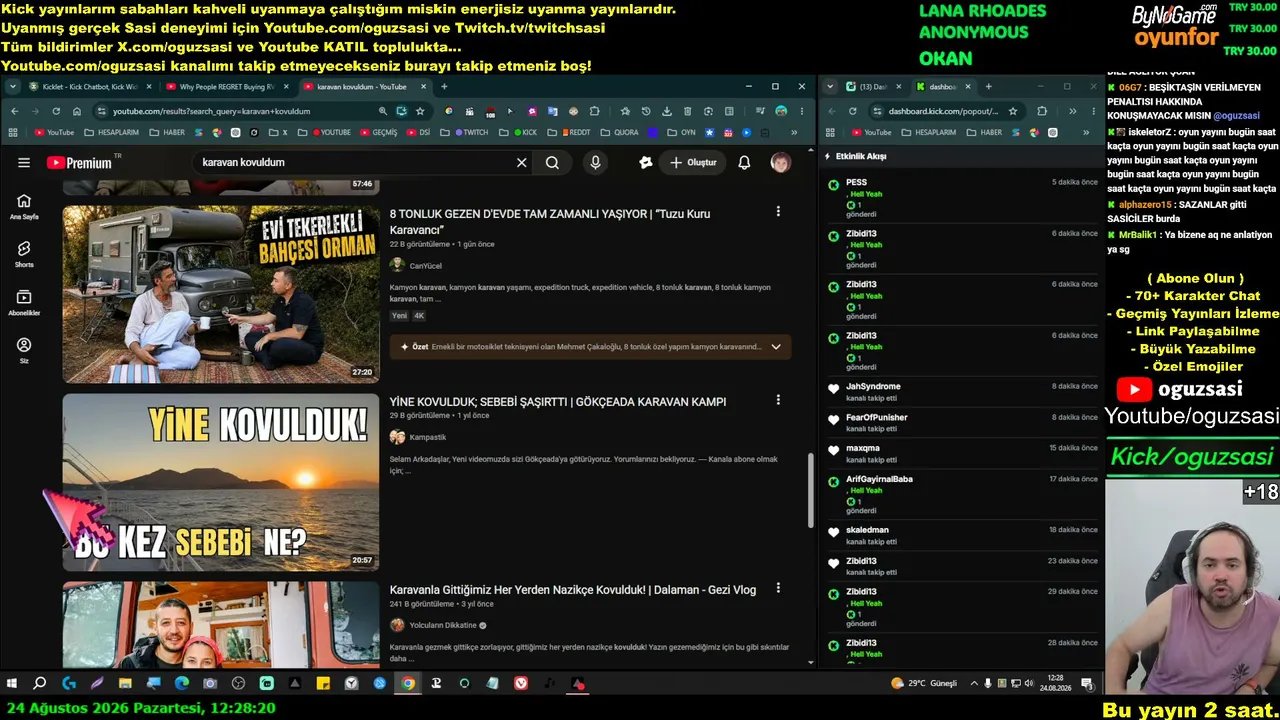Open the Windows Start menu
The image size is (1280, 720).
[12, 683]
